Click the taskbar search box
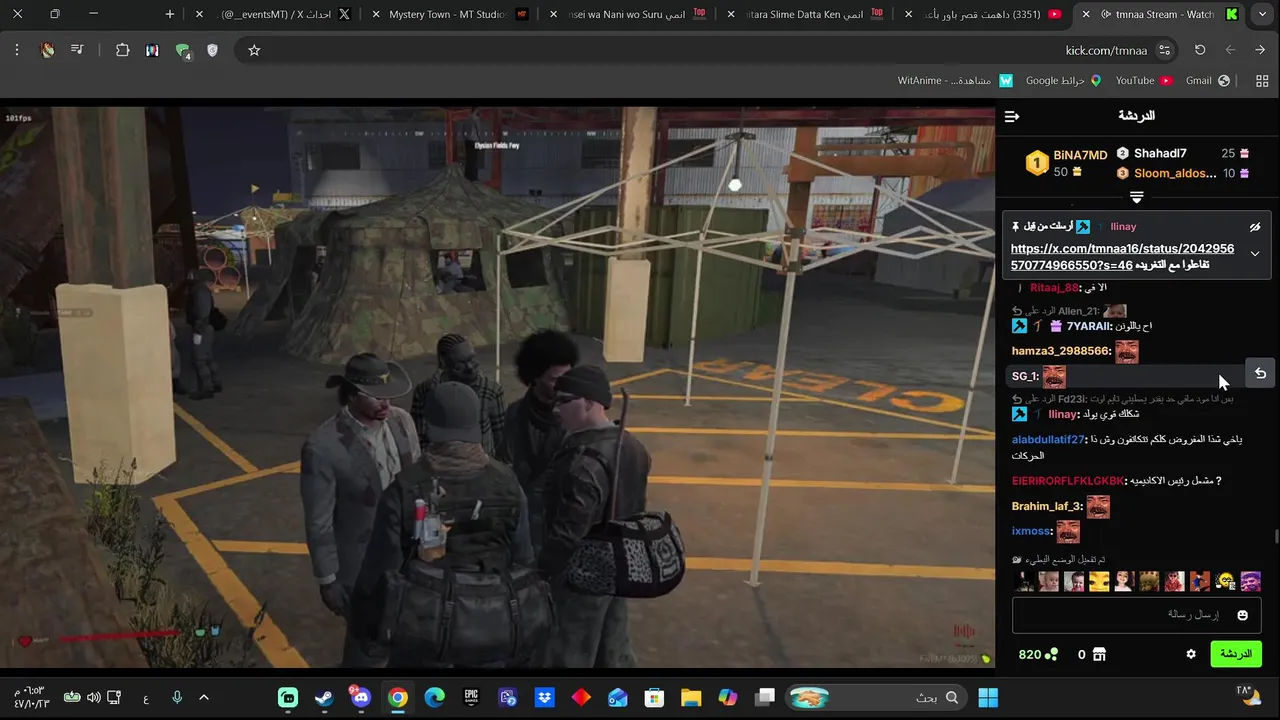The width and height of the screenshot is (1280, 720). 877,697
